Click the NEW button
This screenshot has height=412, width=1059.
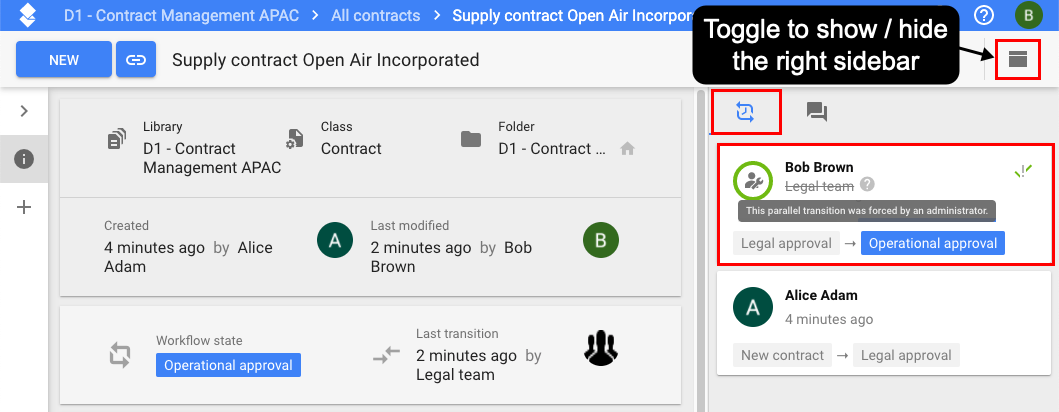[x=64, y=59]
